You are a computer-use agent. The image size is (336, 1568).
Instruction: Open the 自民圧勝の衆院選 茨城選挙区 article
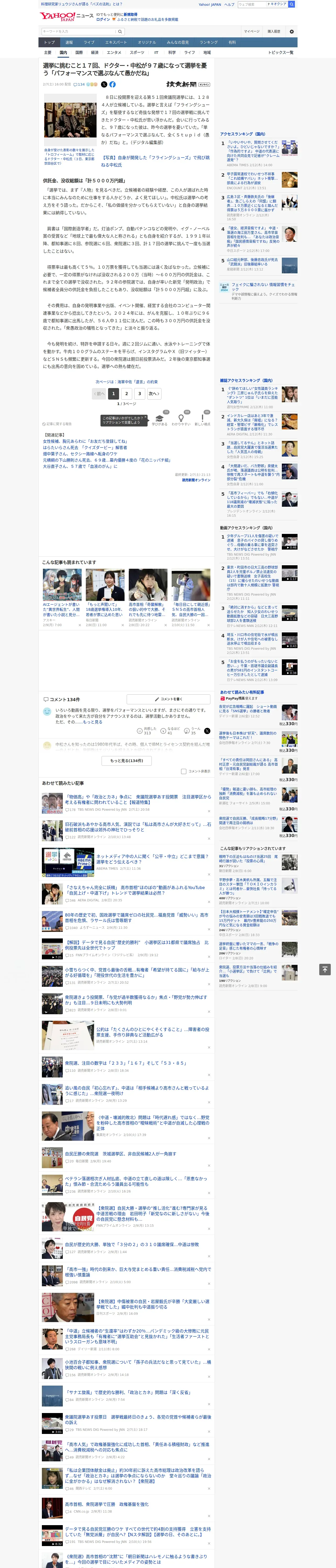pyautogui.click(x=120, y=1154)
